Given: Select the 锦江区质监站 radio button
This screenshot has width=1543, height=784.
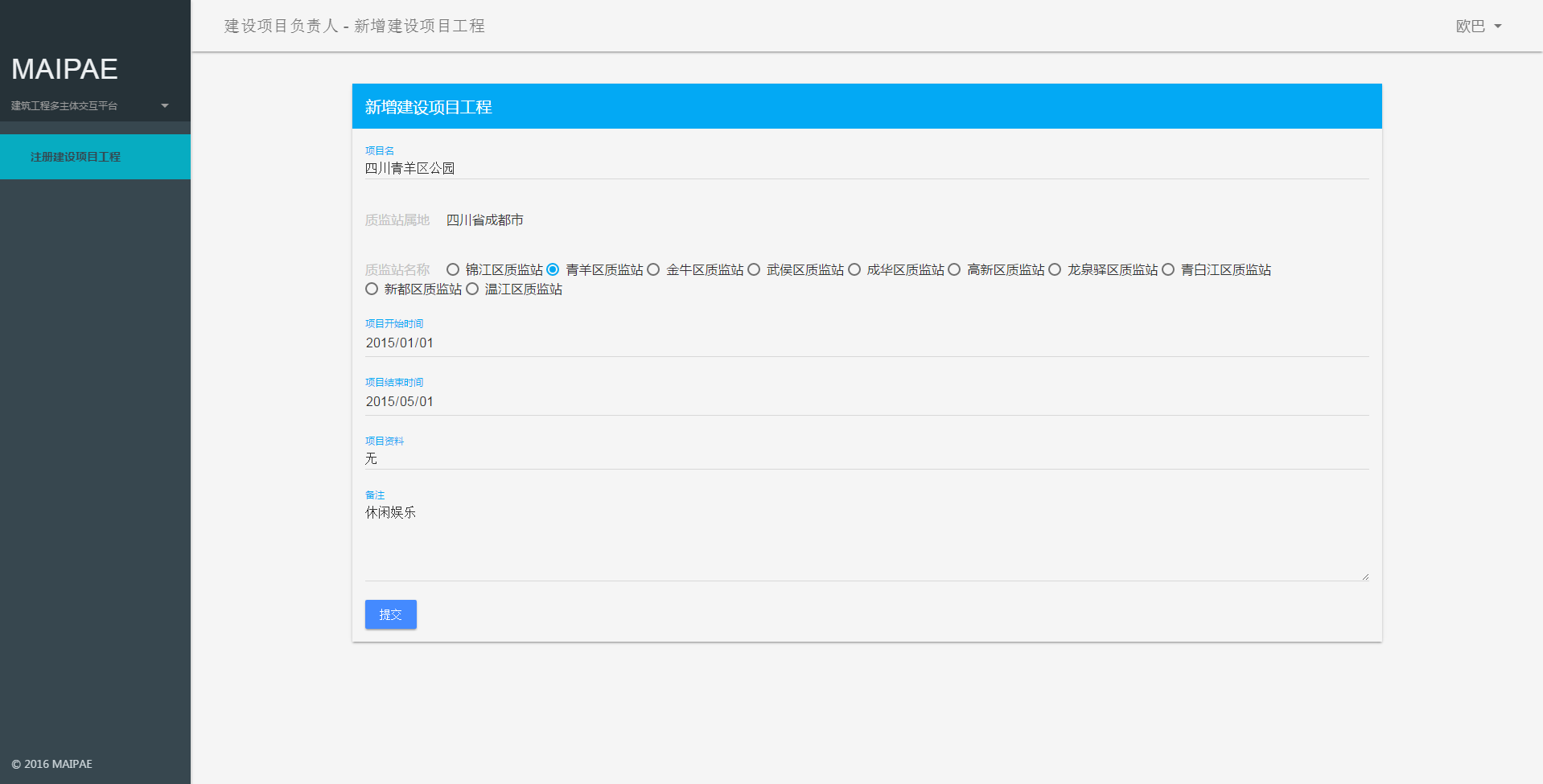Looking at the screenshot, I should 453,269.
